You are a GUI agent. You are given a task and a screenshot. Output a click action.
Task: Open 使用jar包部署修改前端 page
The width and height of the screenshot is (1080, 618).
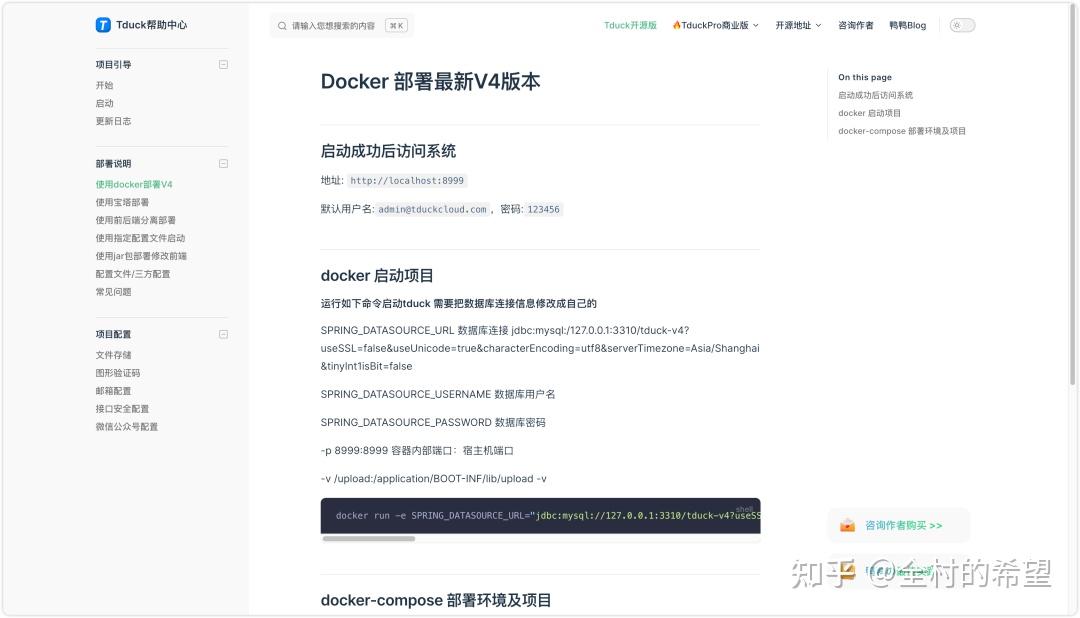click(x=141, y=256)
